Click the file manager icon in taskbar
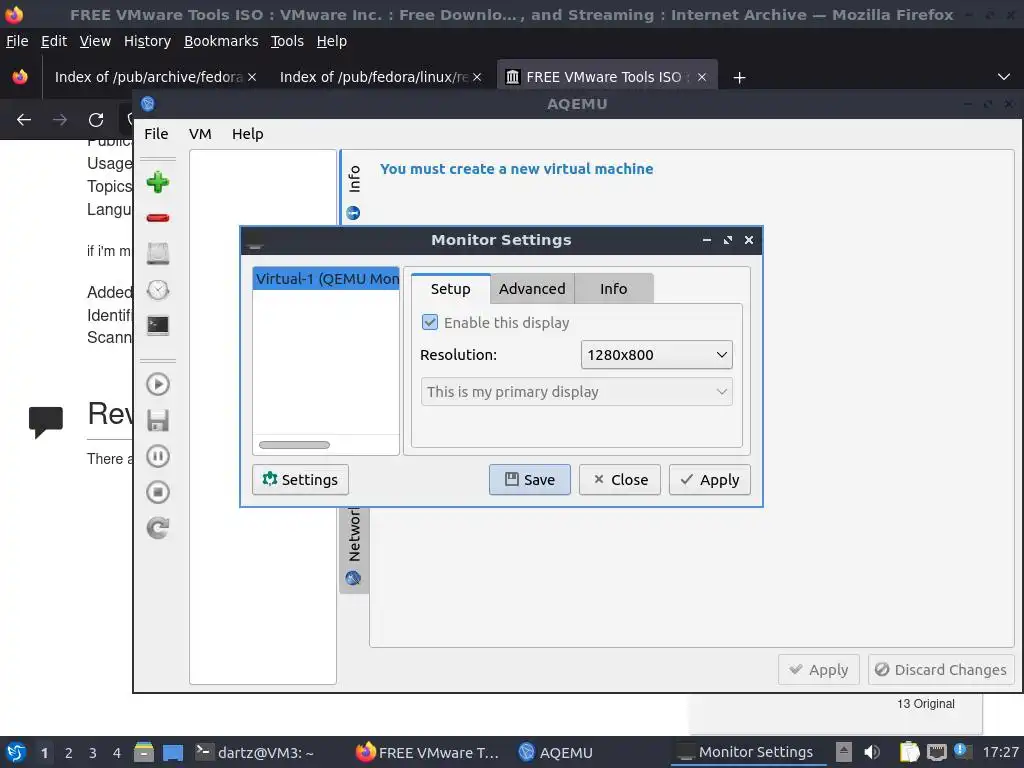Image resolution: width=1024 pixels, height=768 pixels. pyautogui.click(x=144, y=752)
